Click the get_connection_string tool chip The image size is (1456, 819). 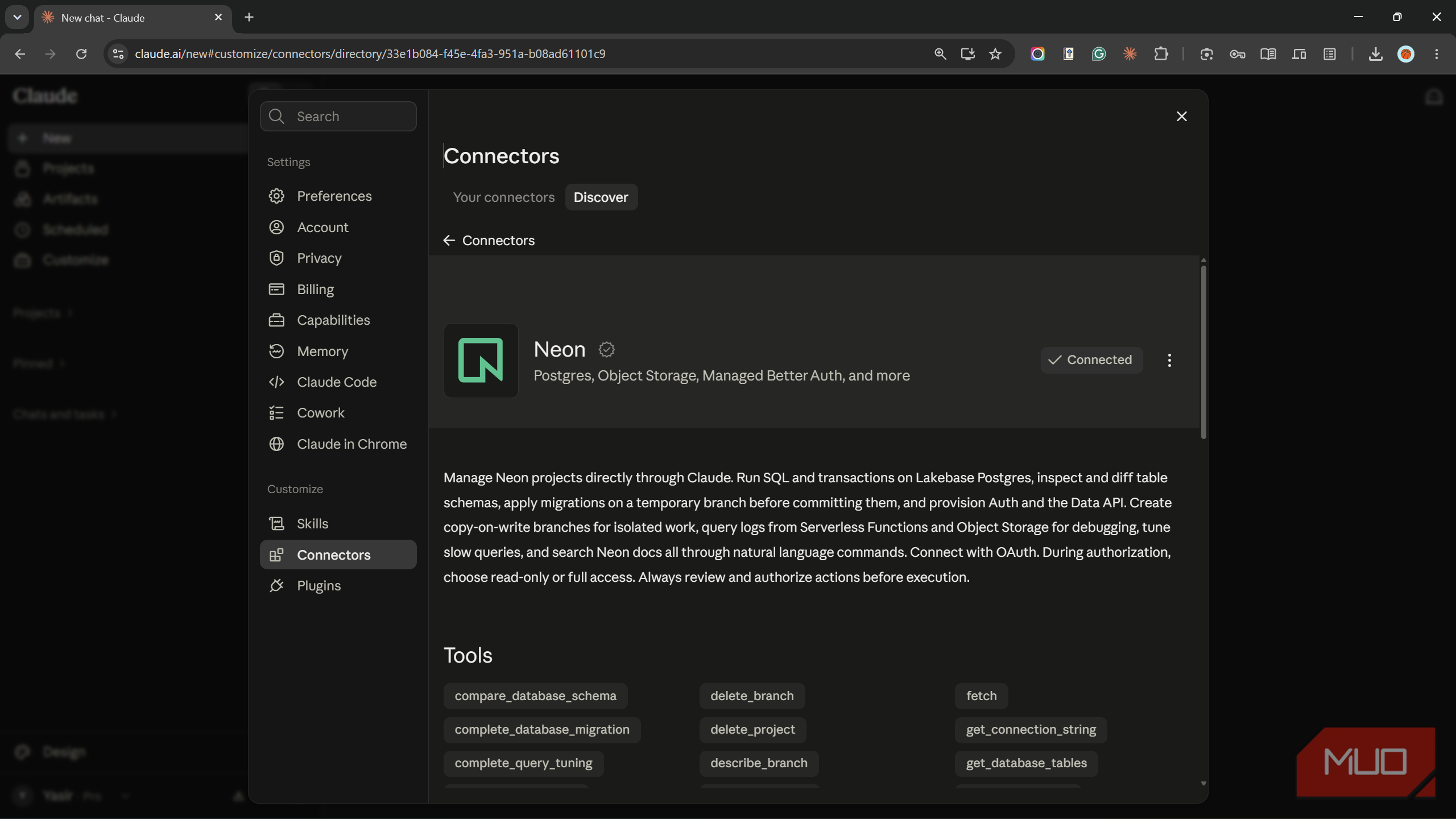[x=1031, y=729]
